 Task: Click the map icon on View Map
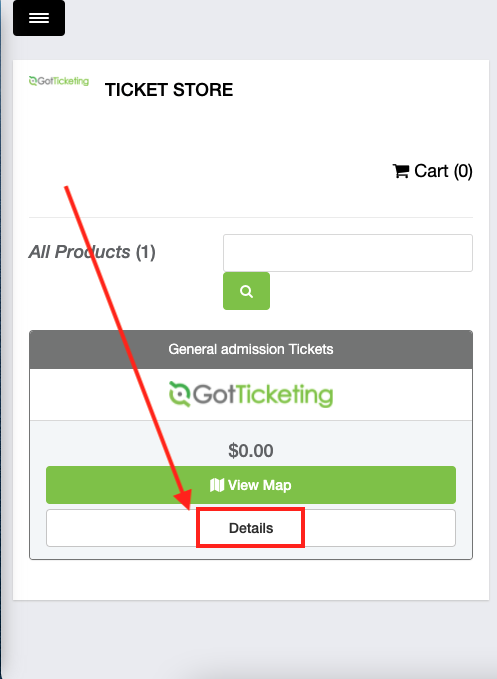click(x=217, y=485)
